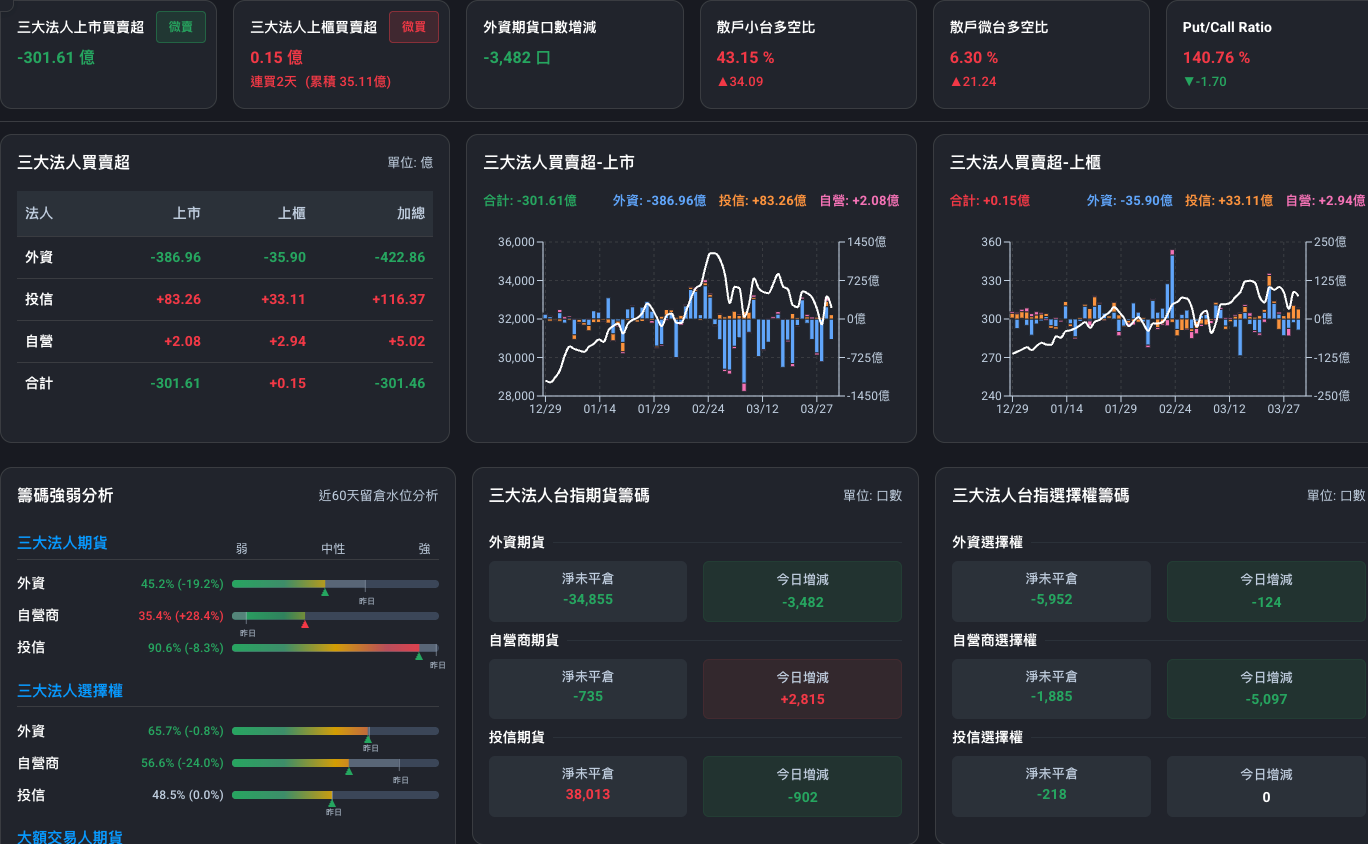This screenshot has height=844, width=1368.
Task: Select the 散戶小台多空比 card
Action: 808,54
